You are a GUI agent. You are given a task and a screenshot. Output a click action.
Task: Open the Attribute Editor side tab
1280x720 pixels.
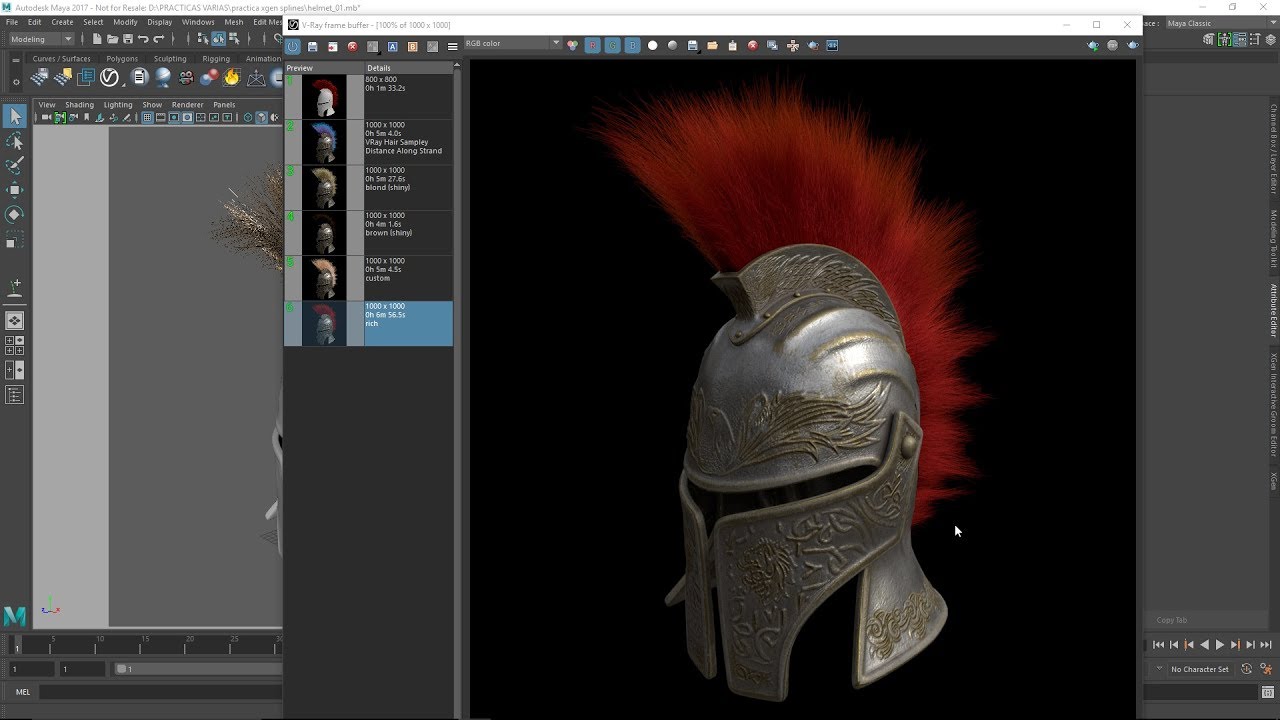coord(1273,310)
